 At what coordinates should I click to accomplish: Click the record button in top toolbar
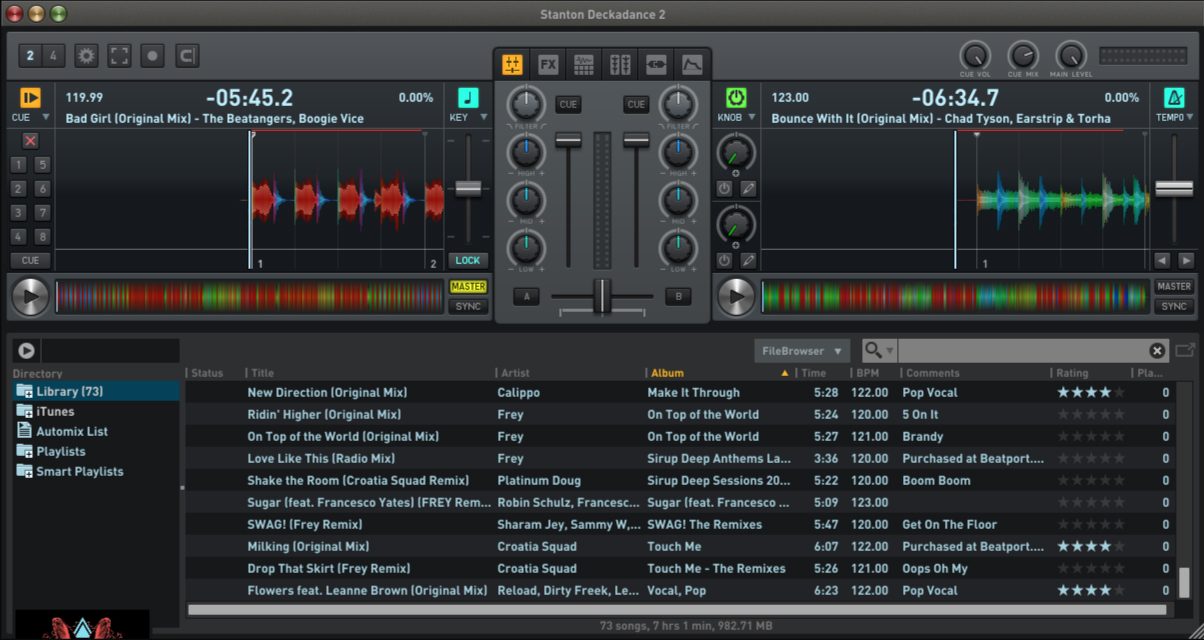pyautogui.click(x=153, y=56)
